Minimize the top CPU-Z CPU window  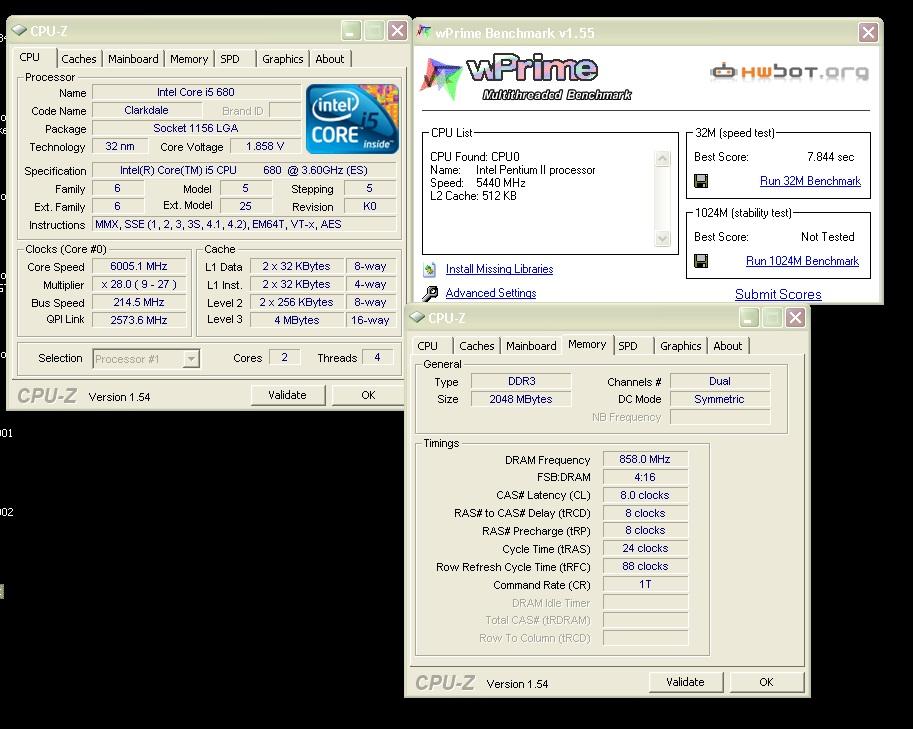[351, 30]
